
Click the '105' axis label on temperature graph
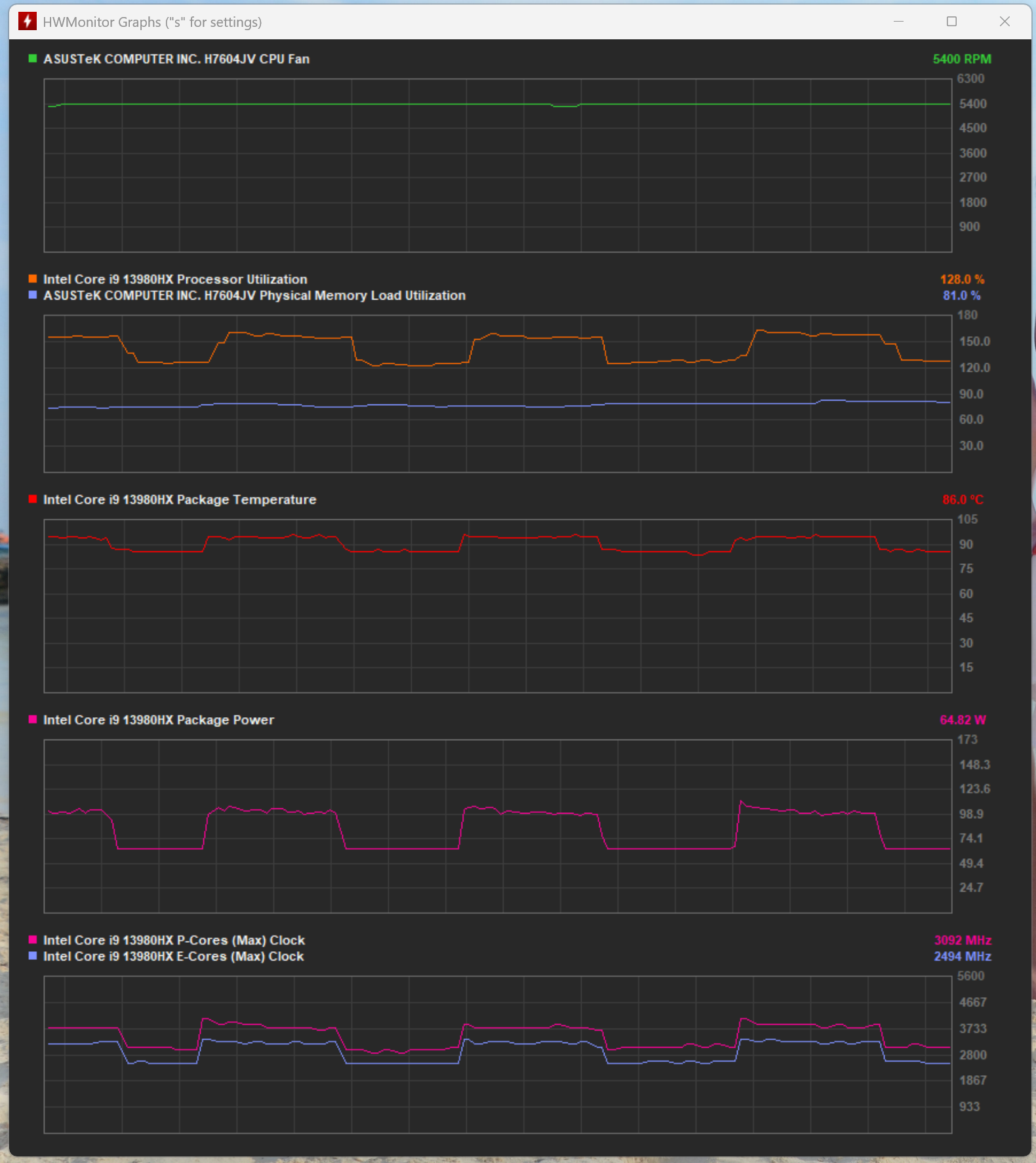click(967, 519)
